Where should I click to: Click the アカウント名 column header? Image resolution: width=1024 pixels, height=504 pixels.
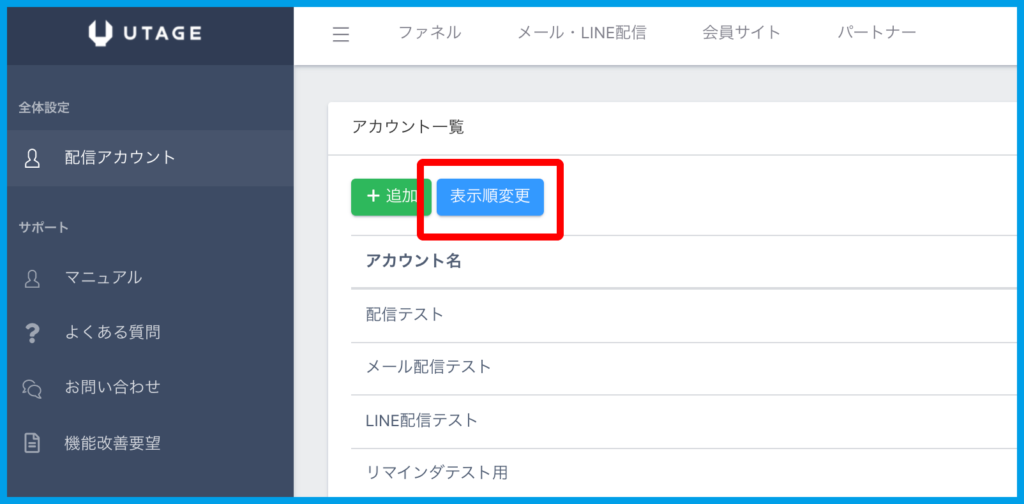tap(412, 261)
